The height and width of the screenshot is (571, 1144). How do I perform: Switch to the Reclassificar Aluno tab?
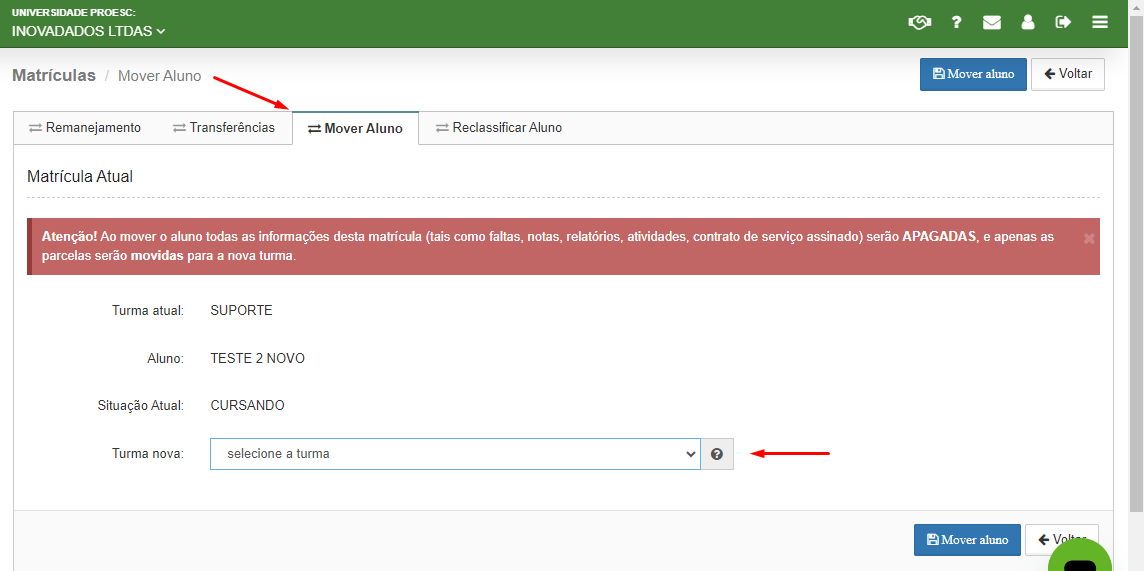[x=499, y=128]
